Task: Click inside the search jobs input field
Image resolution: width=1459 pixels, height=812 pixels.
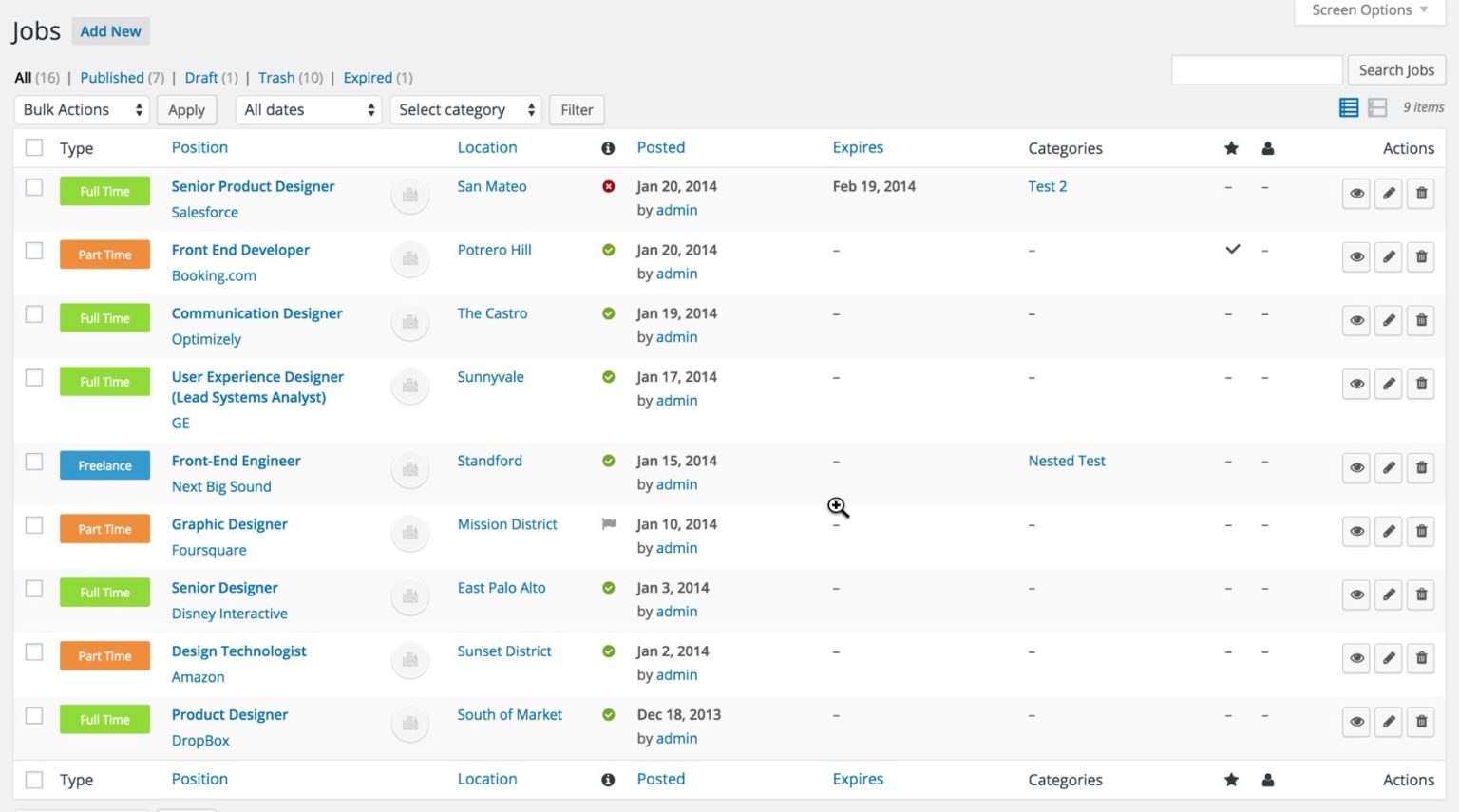Action: [x=1256, y=69]
